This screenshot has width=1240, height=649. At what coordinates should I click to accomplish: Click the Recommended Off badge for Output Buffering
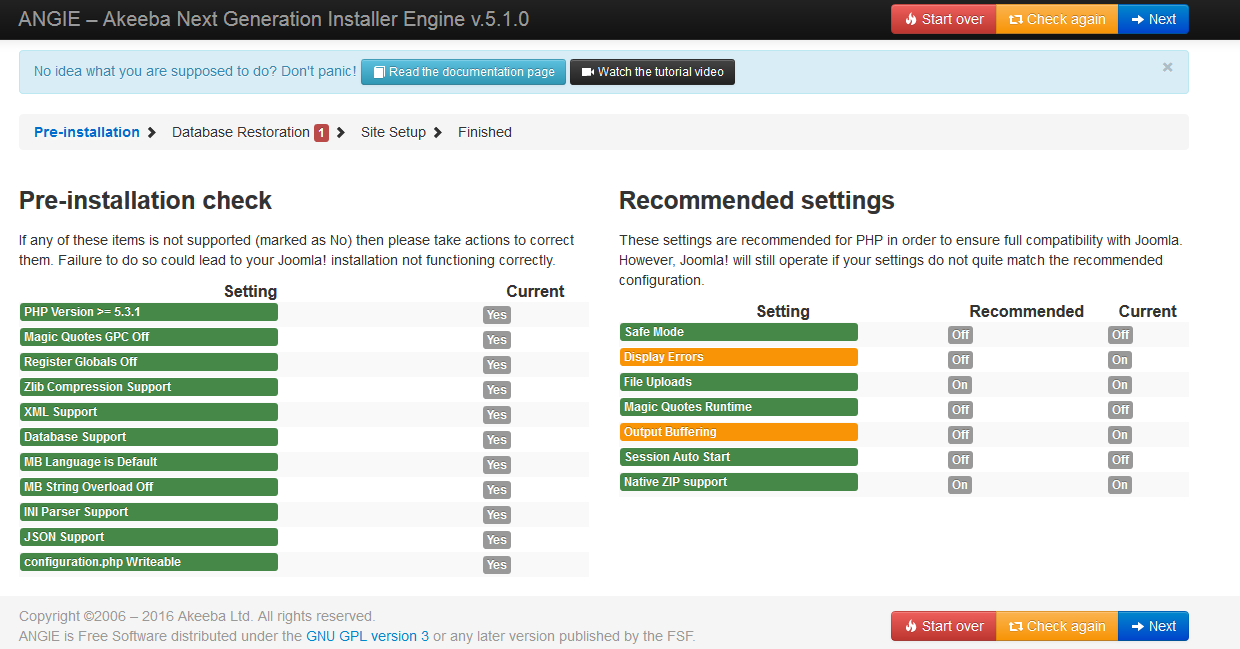click(960, 435)
